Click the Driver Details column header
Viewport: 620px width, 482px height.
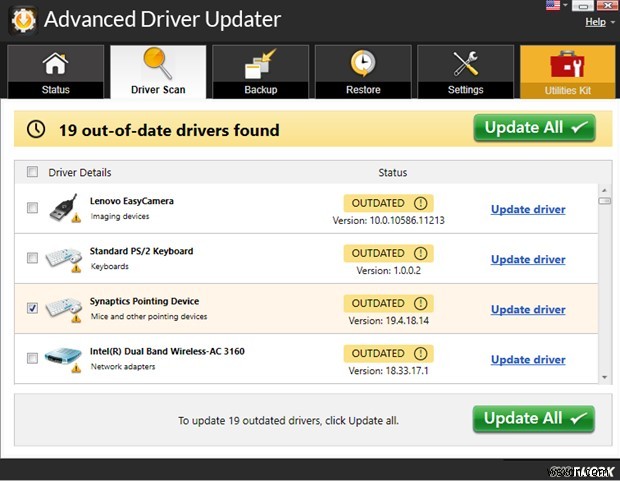(79, 172)
